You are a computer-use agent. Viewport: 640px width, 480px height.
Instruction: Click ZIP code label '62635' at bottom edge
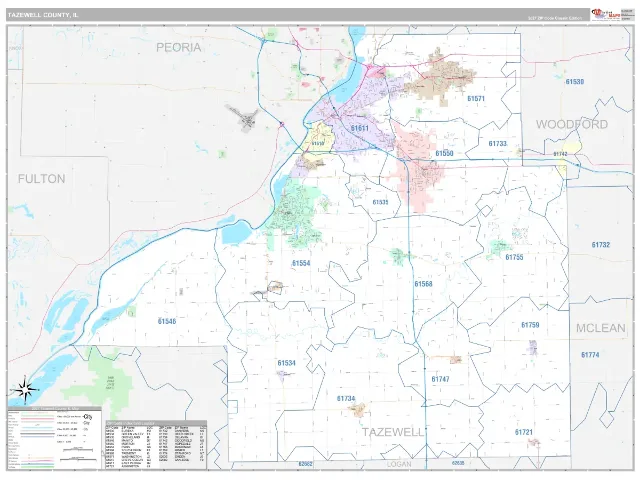458,463
